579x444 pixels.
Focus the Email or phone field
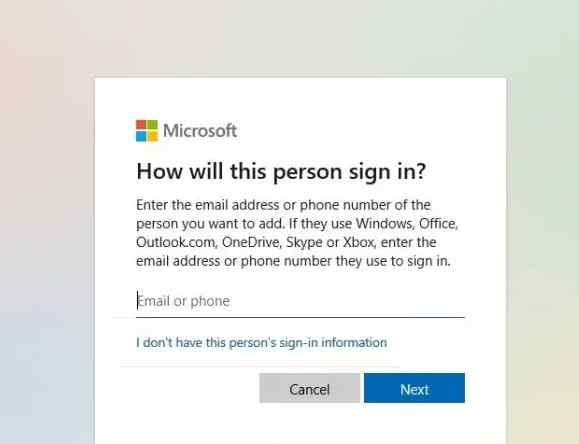300,301
